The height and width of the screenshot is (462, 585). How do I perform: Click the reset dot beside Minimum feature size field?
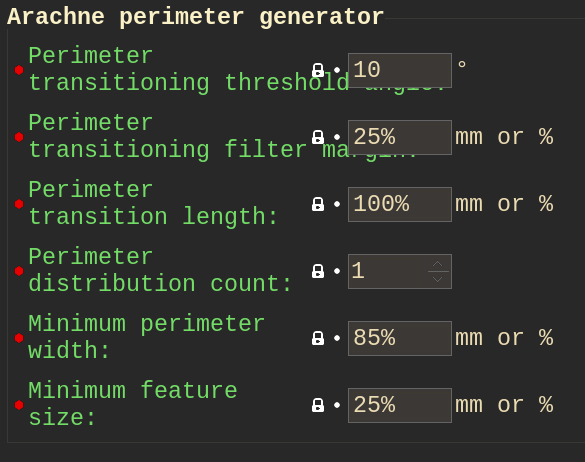click(x=337, y=405)
